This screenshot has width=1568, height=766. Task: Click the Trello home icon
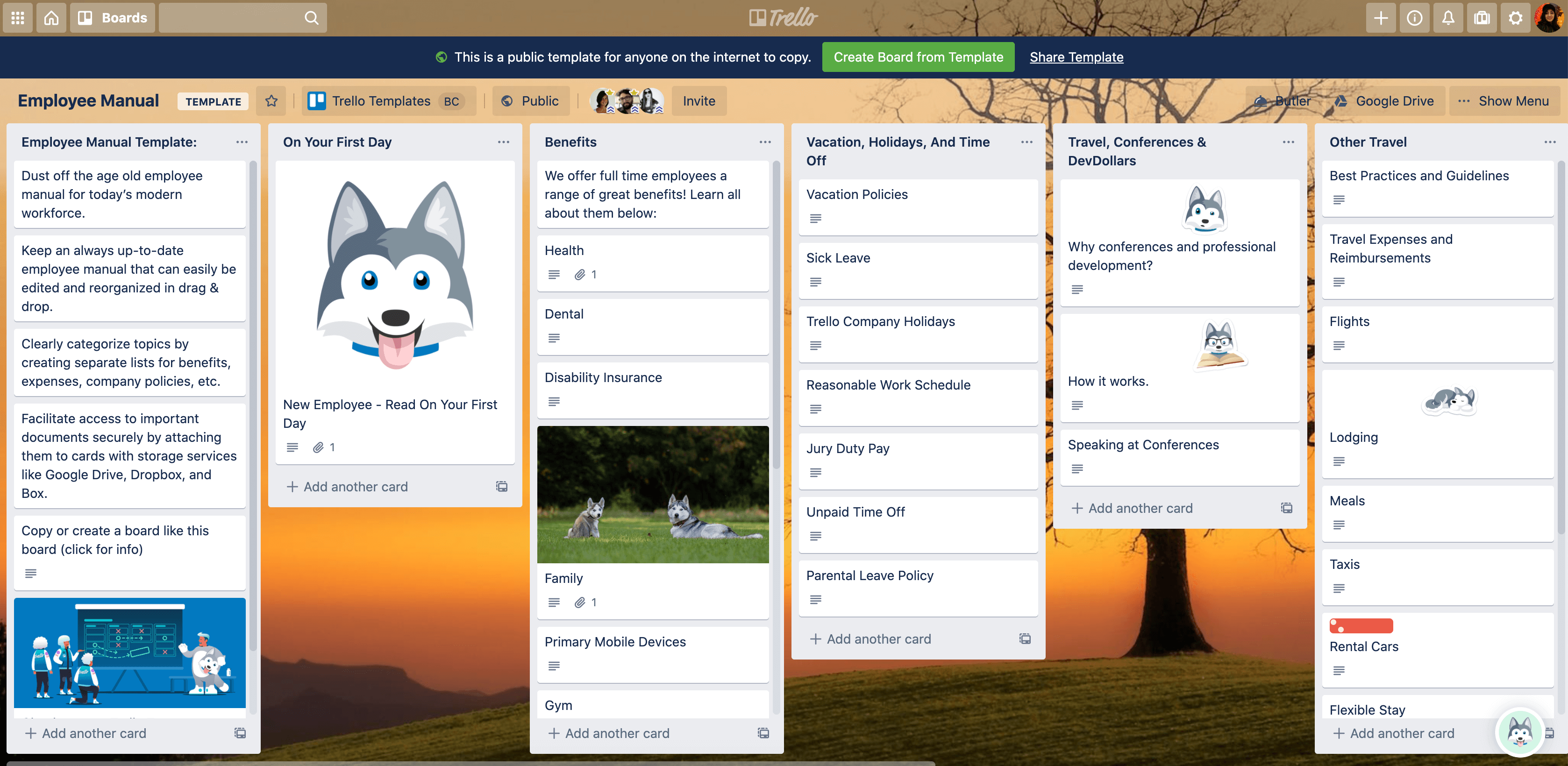pyautogui.click(x=51, y=16)
